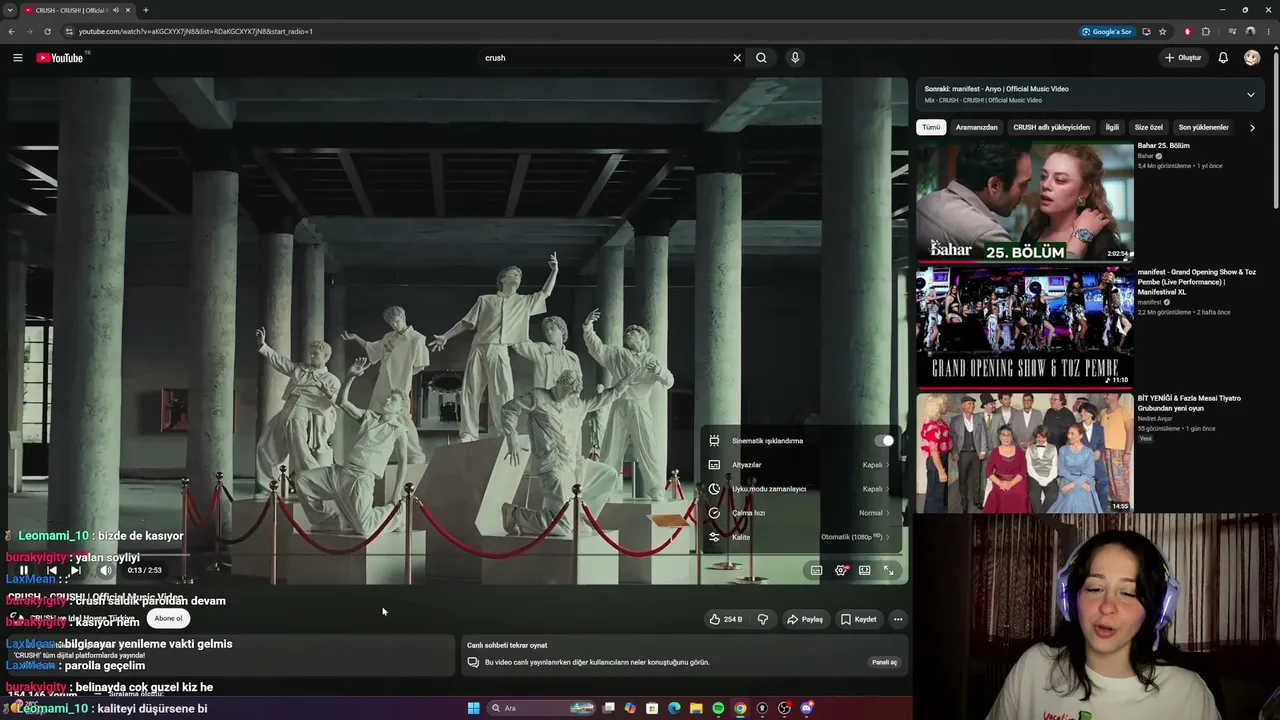Screen dimensions: 1280x720
Task: Enter fullscreen mode
Action: click(x=888, y=570)
